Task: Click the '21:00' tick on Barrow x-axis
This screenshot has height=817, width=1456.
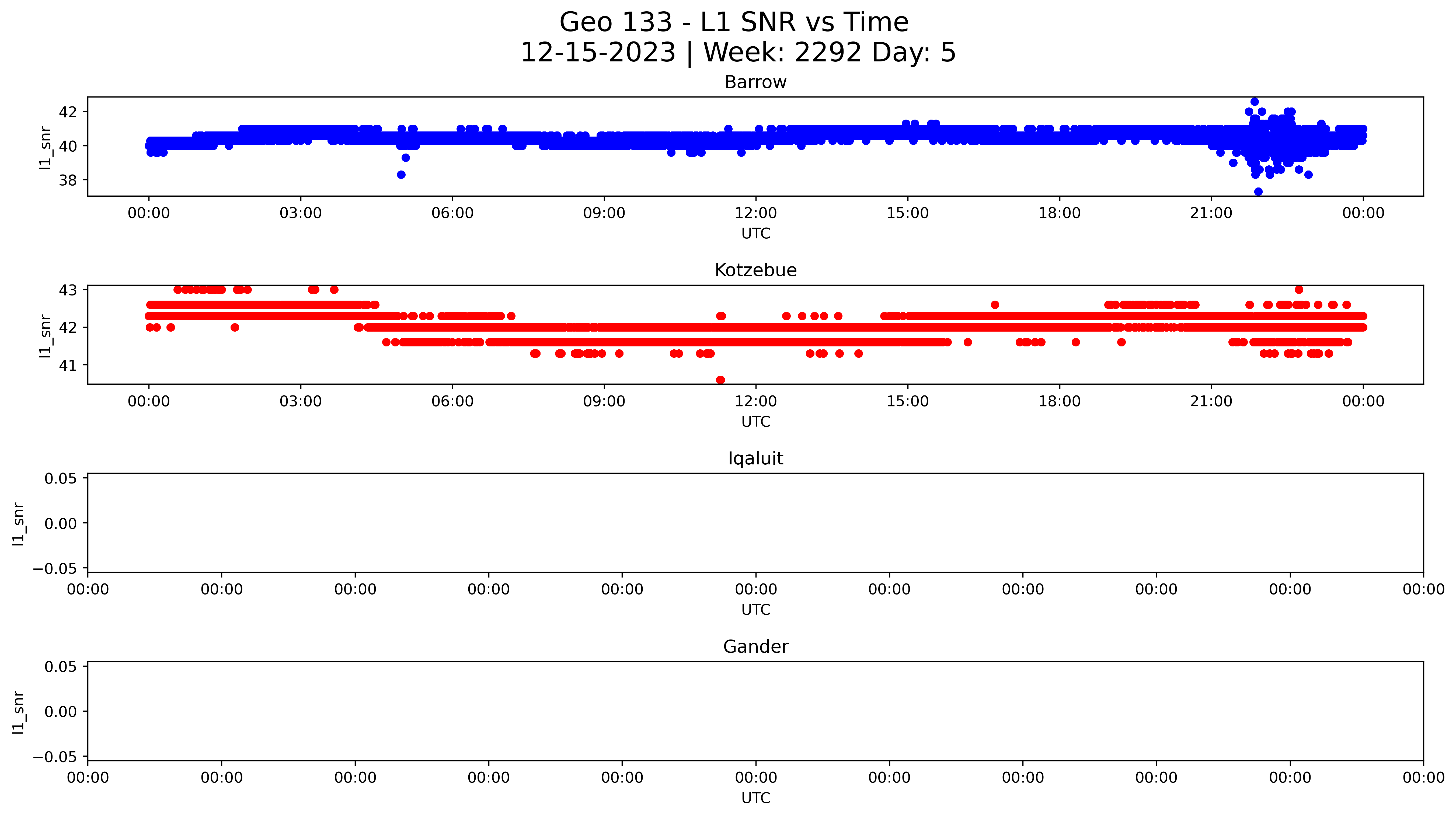Action: pos(1211,213)
